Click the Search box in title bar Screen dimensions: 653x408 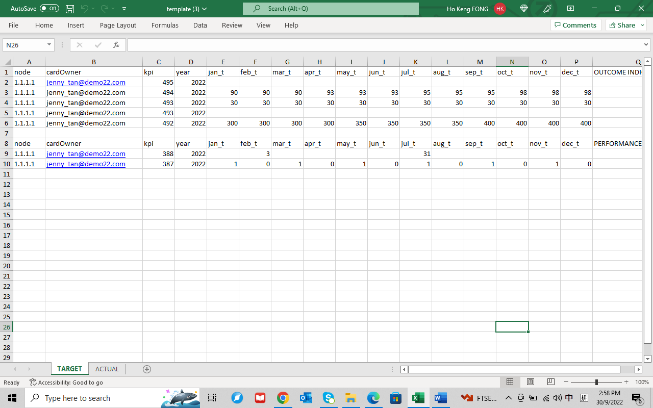point(335,8)
